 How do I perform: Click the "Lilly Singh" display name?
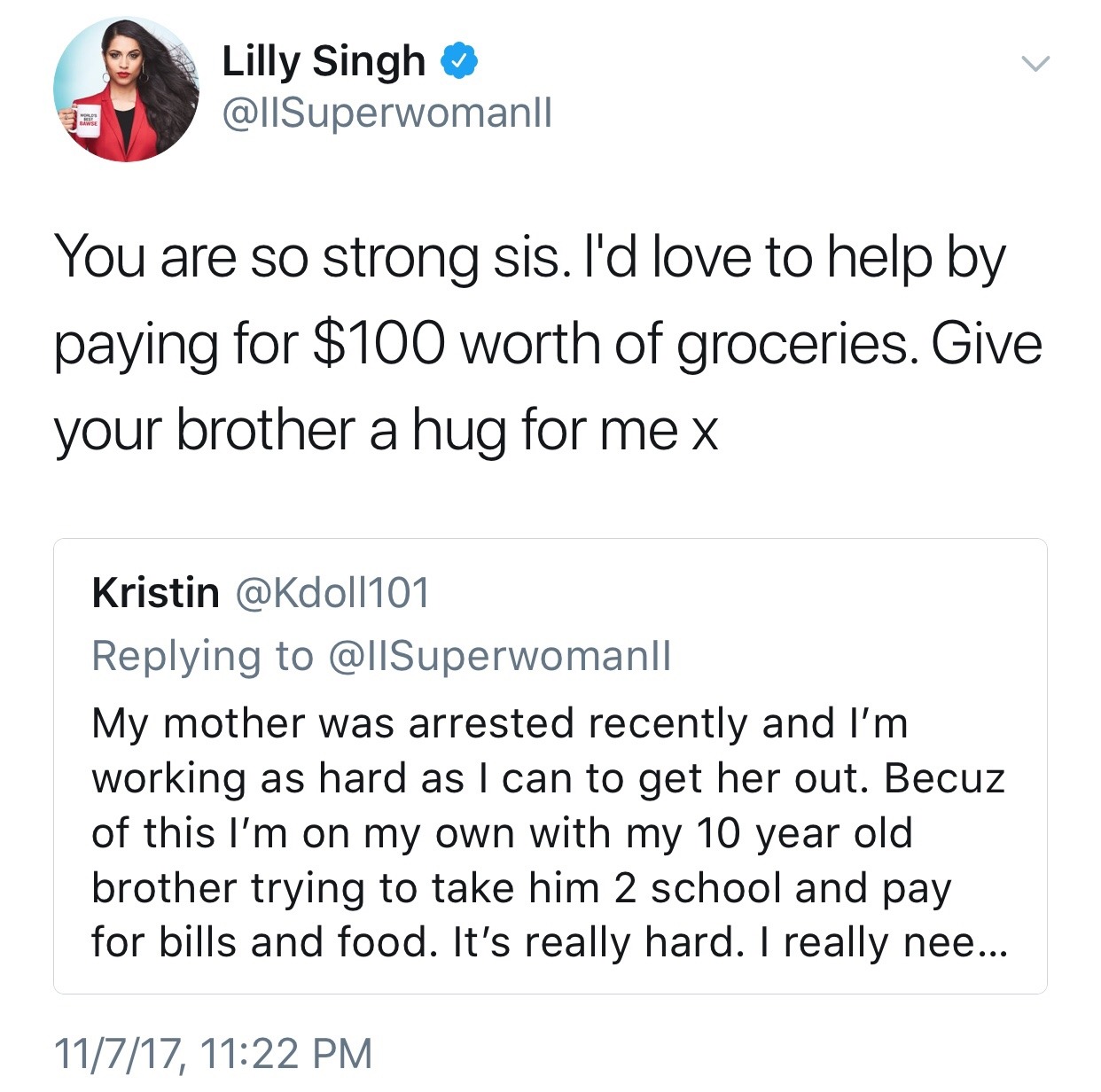tap(324, 61)
